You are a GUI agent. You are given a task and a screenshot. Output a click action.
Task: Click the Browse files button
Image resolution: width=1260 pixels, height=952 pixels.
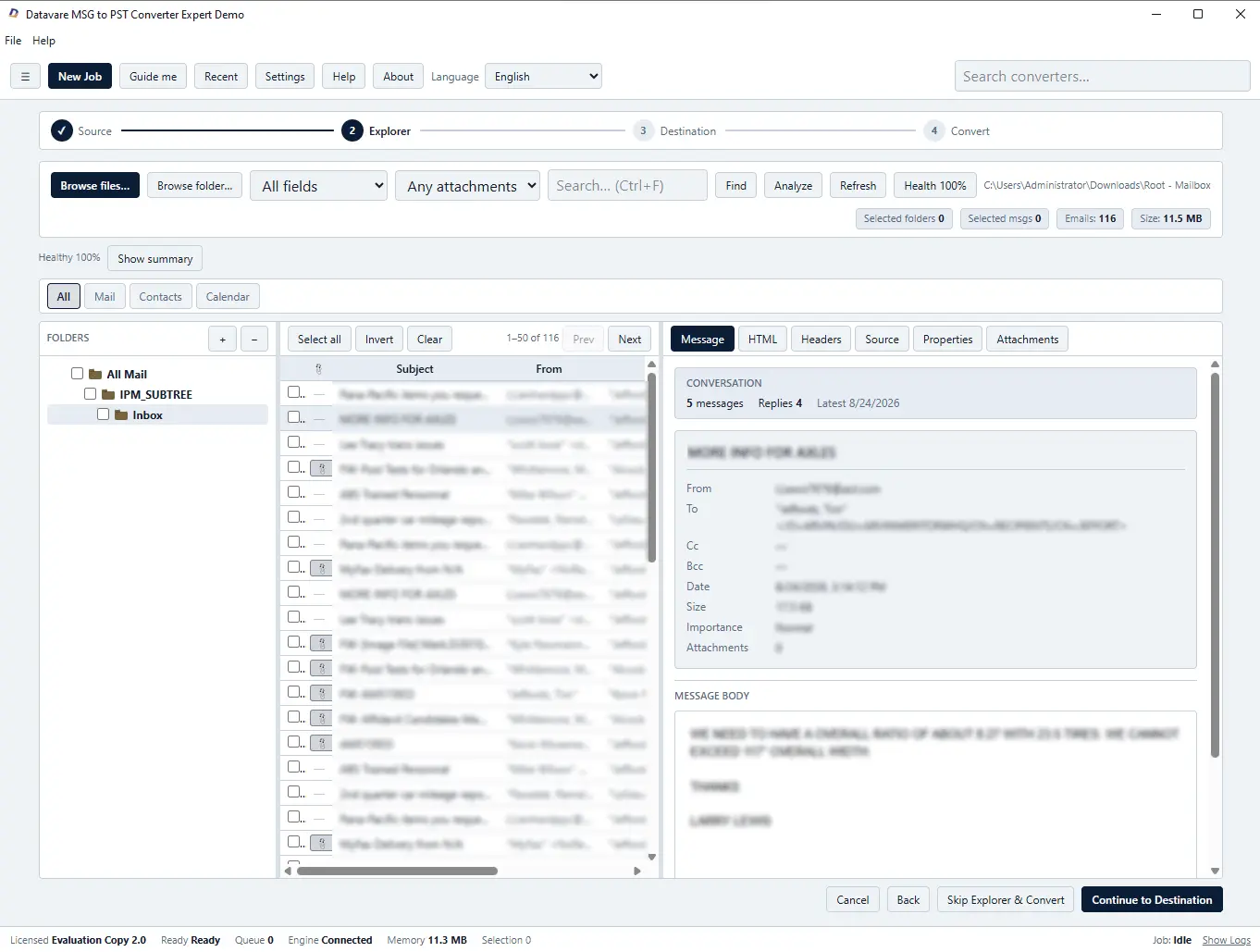(x=95, y=186)
